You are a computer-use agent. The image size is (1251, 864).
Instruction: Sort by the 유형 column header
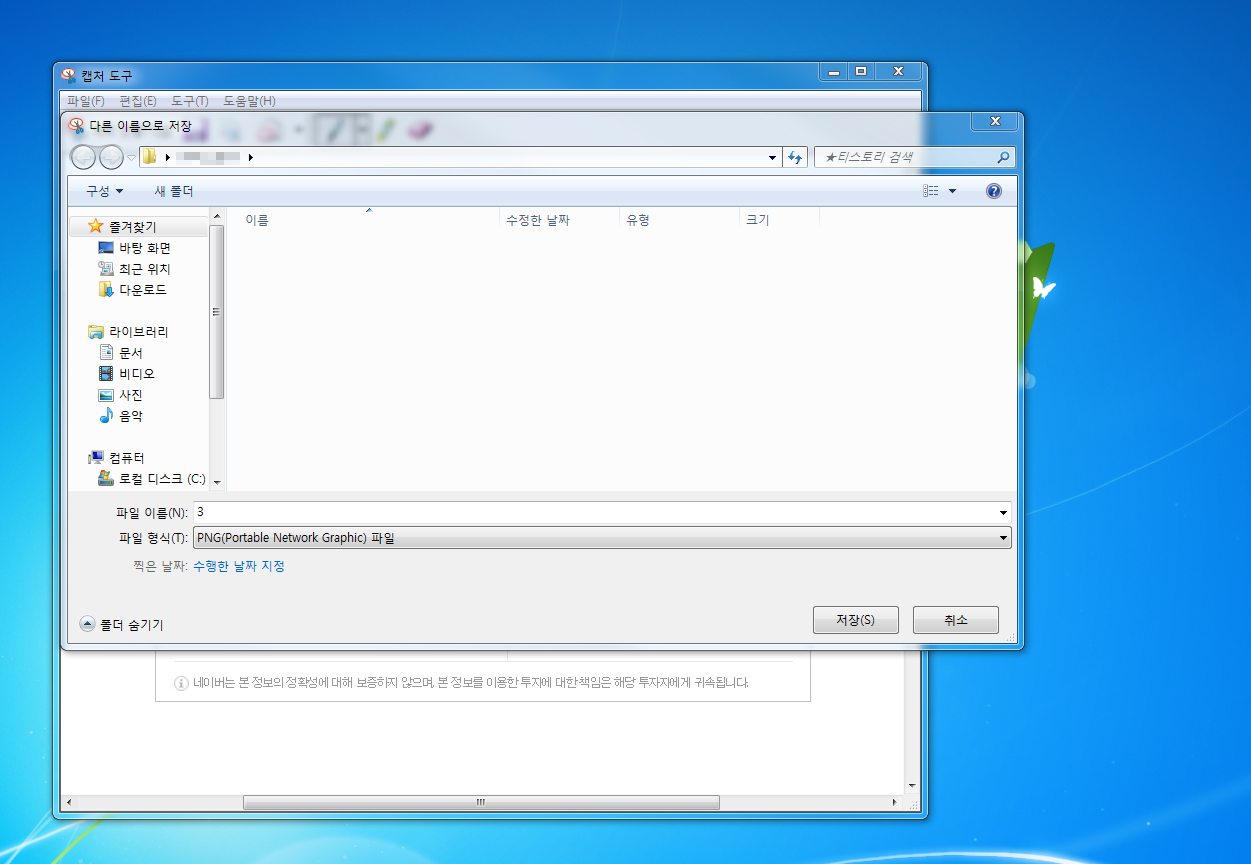tap(679, 220)
